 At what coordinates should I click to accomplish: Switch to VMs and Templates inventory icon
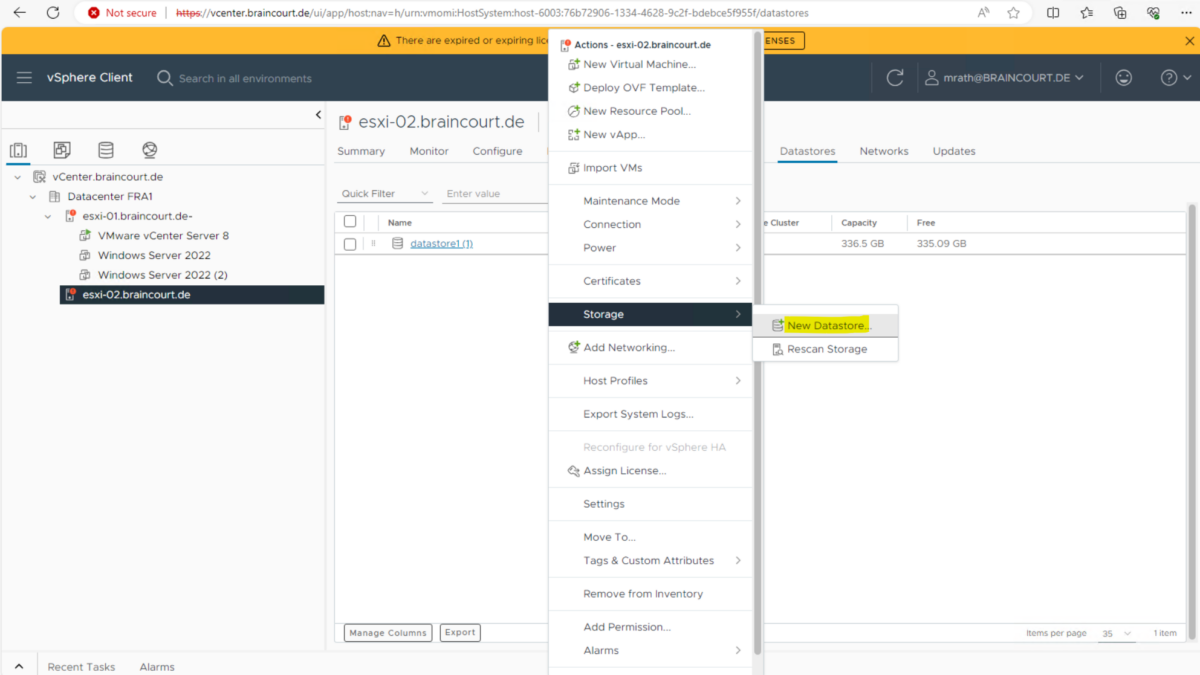(x=62, y=150)
